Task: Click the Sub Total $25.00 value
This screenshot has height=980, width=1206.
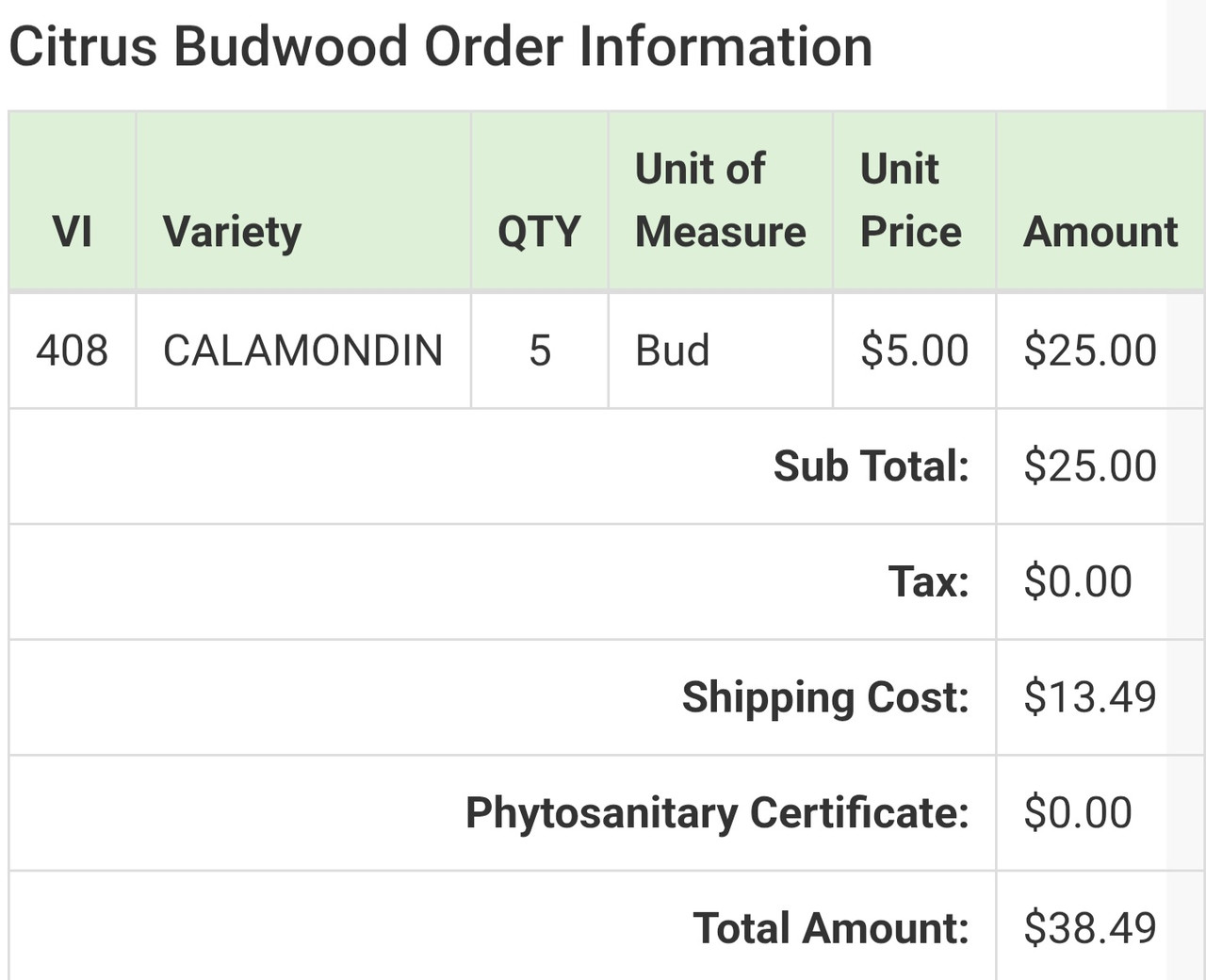Action: (x=1089, y=466)
